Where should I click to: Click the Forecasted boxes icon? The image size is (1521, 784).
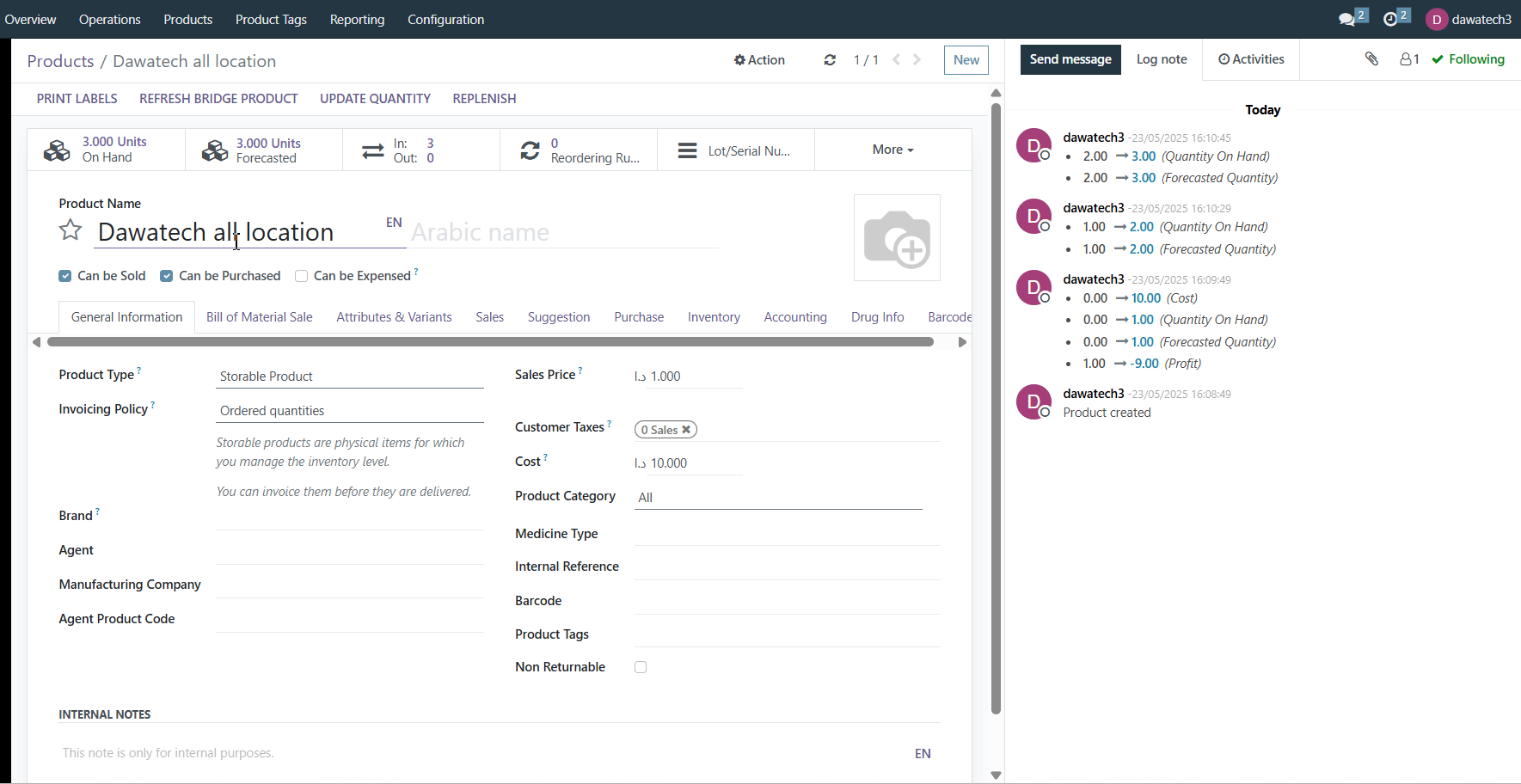[214, 150]
